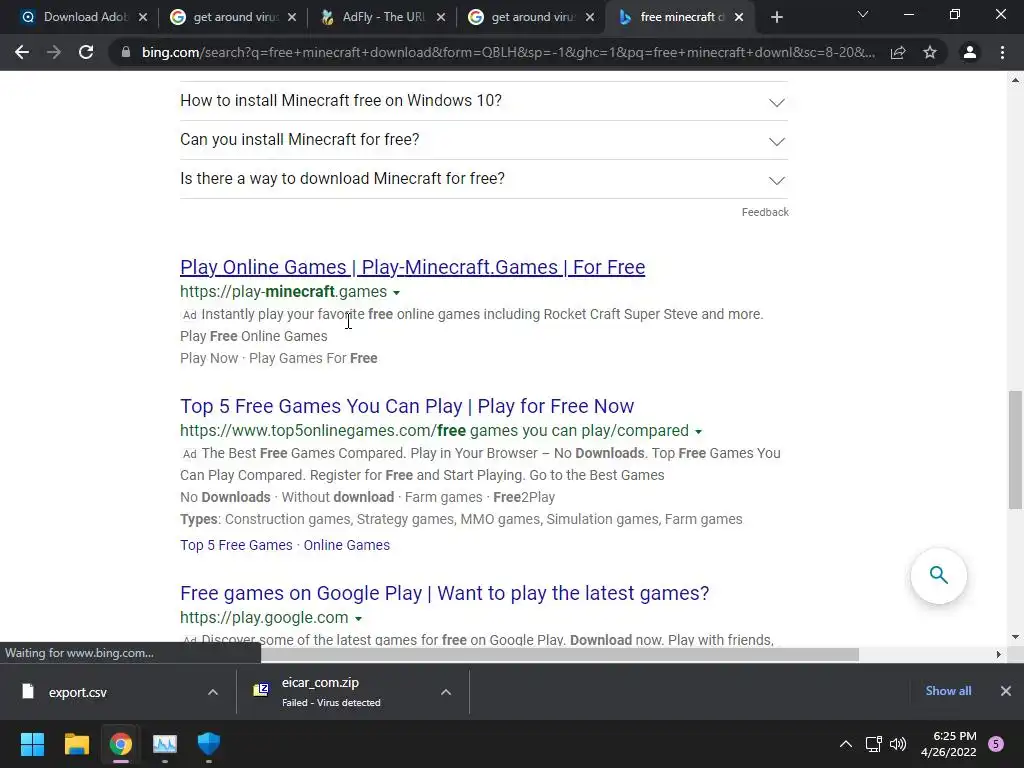Screen dimensions: 1024x768
Task: Open options chevron for eicar_com.zip download
Action: [x=446, y=692]
